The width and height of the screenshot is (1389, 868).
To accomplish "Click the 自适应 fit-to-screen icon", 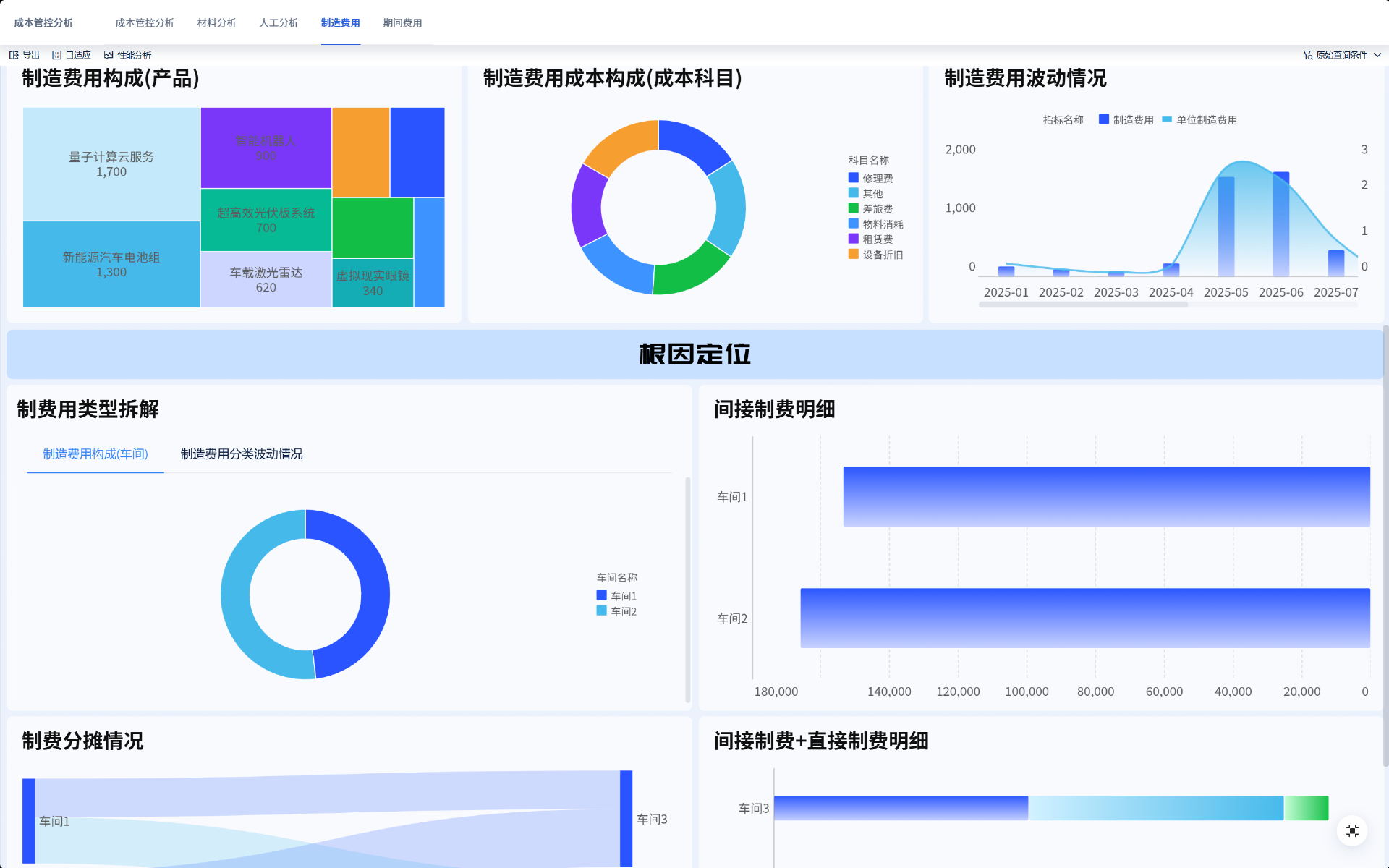I will click(56, 55).
